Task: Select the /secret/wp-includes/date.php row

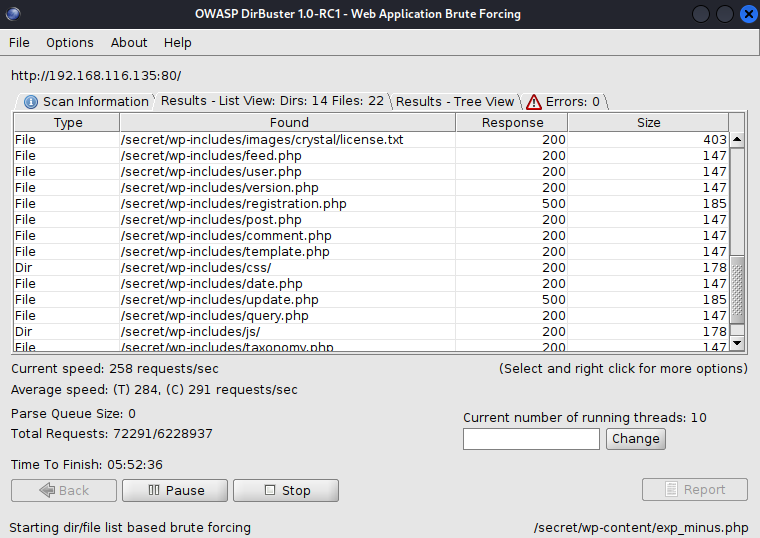Action: coord(371,284)
